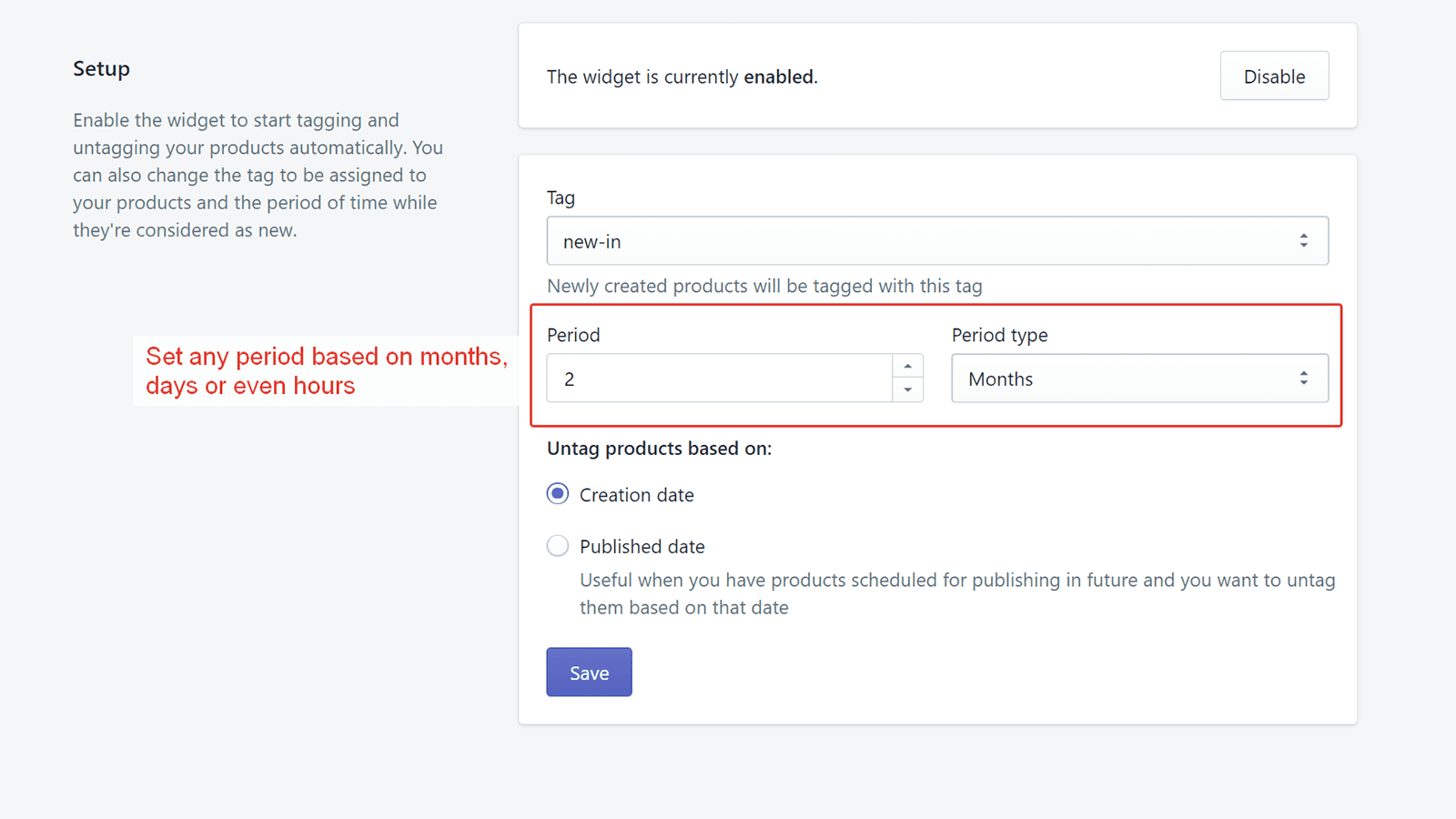Select the Creation date radio button

pyautogui.click(x=558, y=494)
